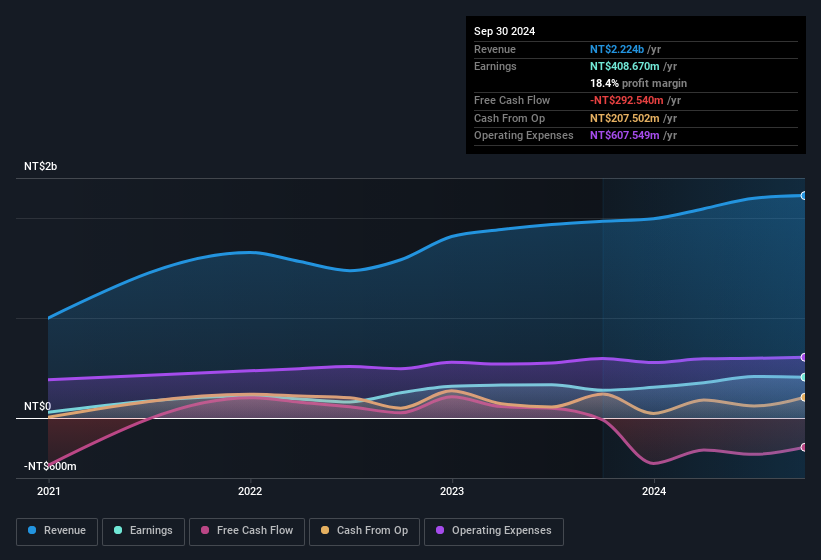Click the Operating Expenses label in tooltip
Screen dimensions: 821x560
524,135
